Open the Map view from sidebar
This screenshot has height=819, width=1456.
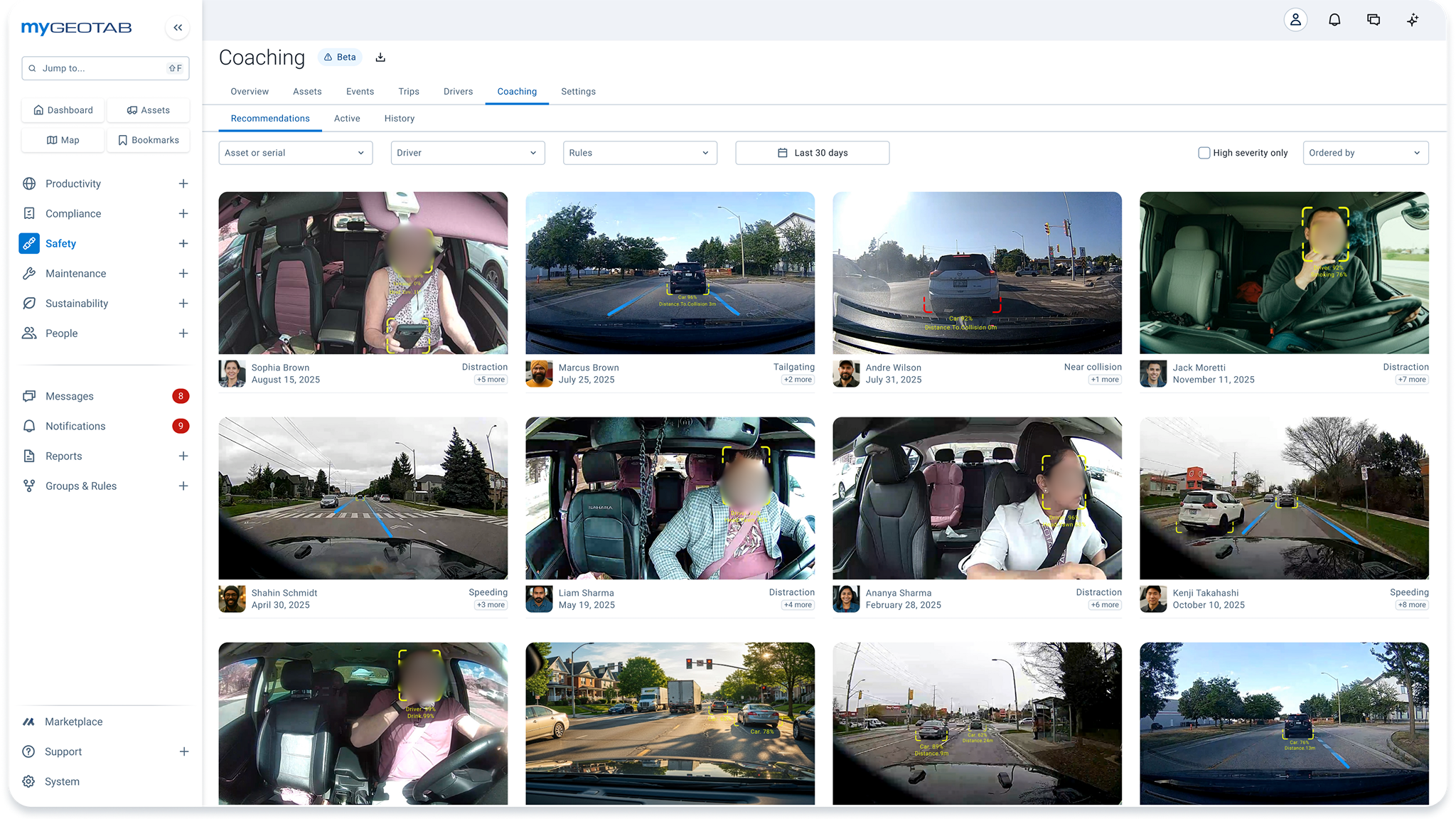pos(63,139)
